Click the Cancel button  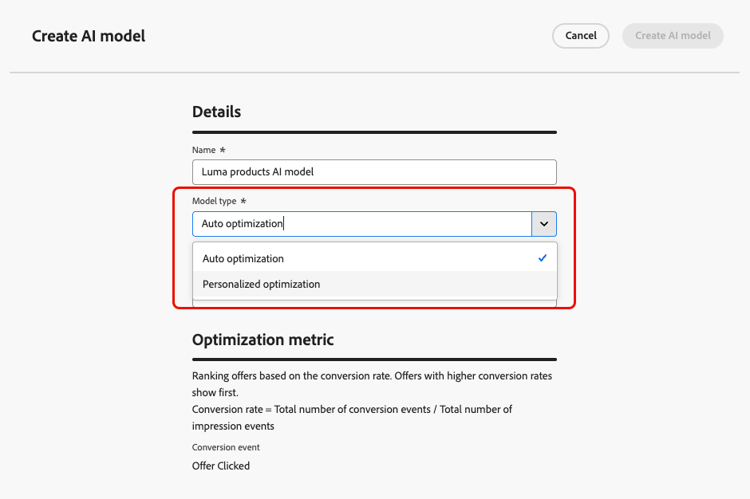pos(580,36)
